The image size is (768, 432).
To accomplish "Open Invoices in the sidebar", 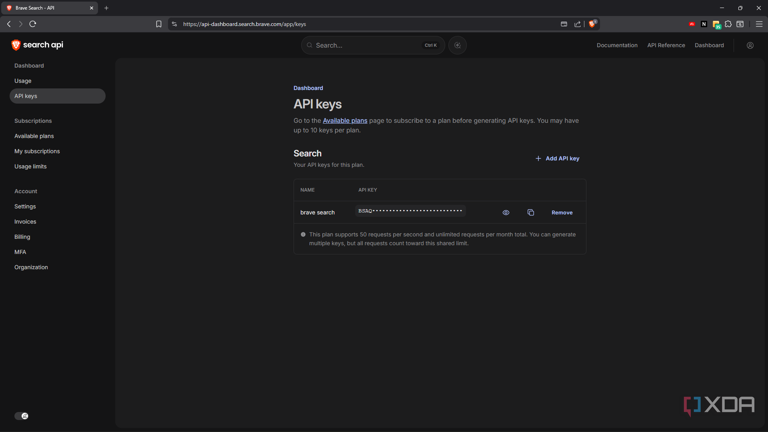I will (25, 222).
